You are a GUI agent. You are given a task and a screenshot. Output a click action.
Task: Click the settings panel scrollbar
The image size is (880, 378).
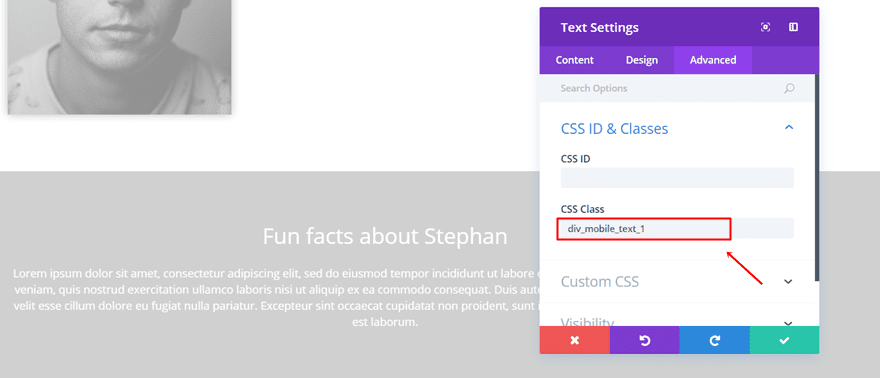817,177
